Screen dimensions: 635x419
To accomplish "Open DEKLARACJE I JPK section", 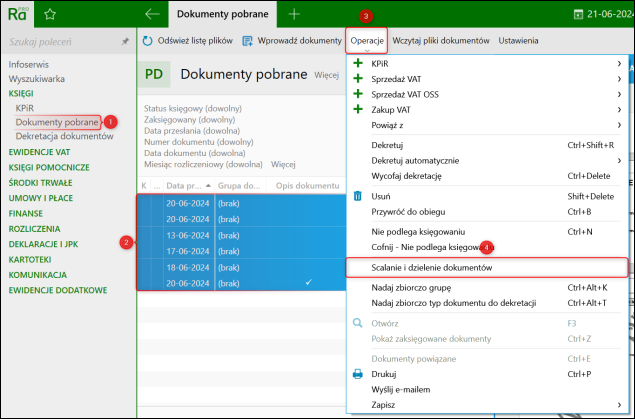I will pos(43,245).
